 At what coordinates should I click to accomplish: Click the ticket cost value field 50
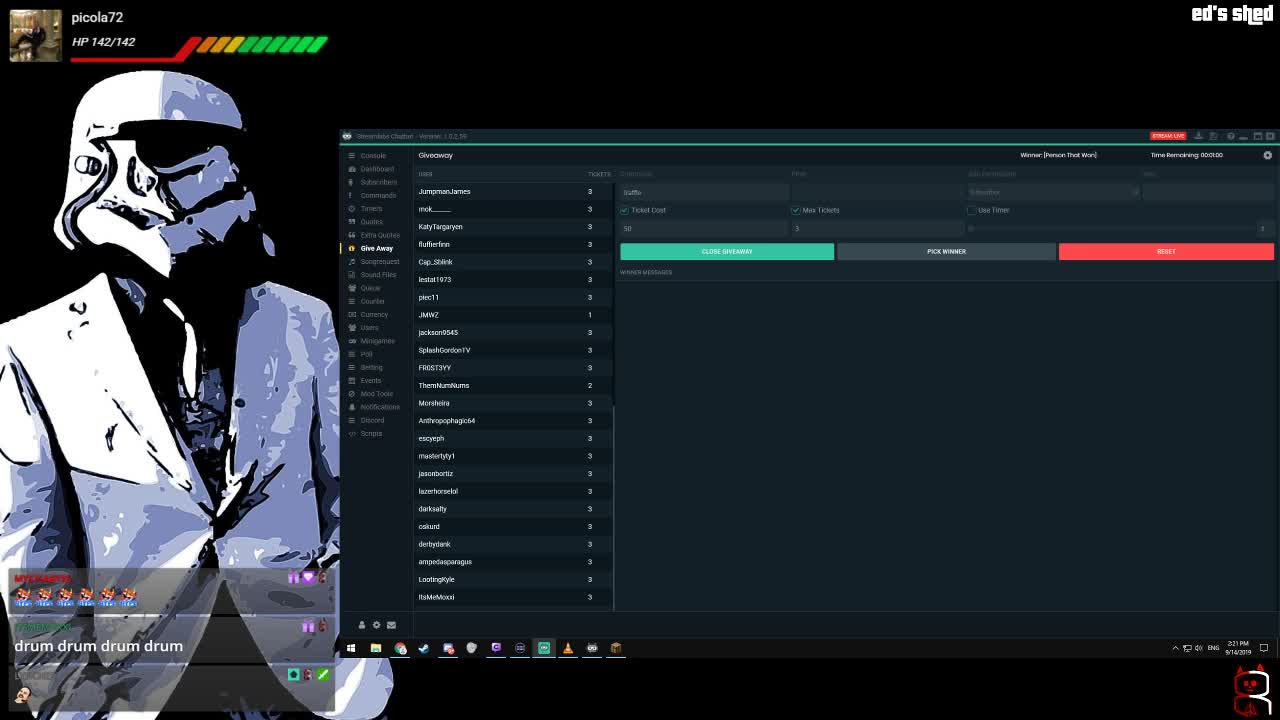pyautogui.click(x=704, y=228)
